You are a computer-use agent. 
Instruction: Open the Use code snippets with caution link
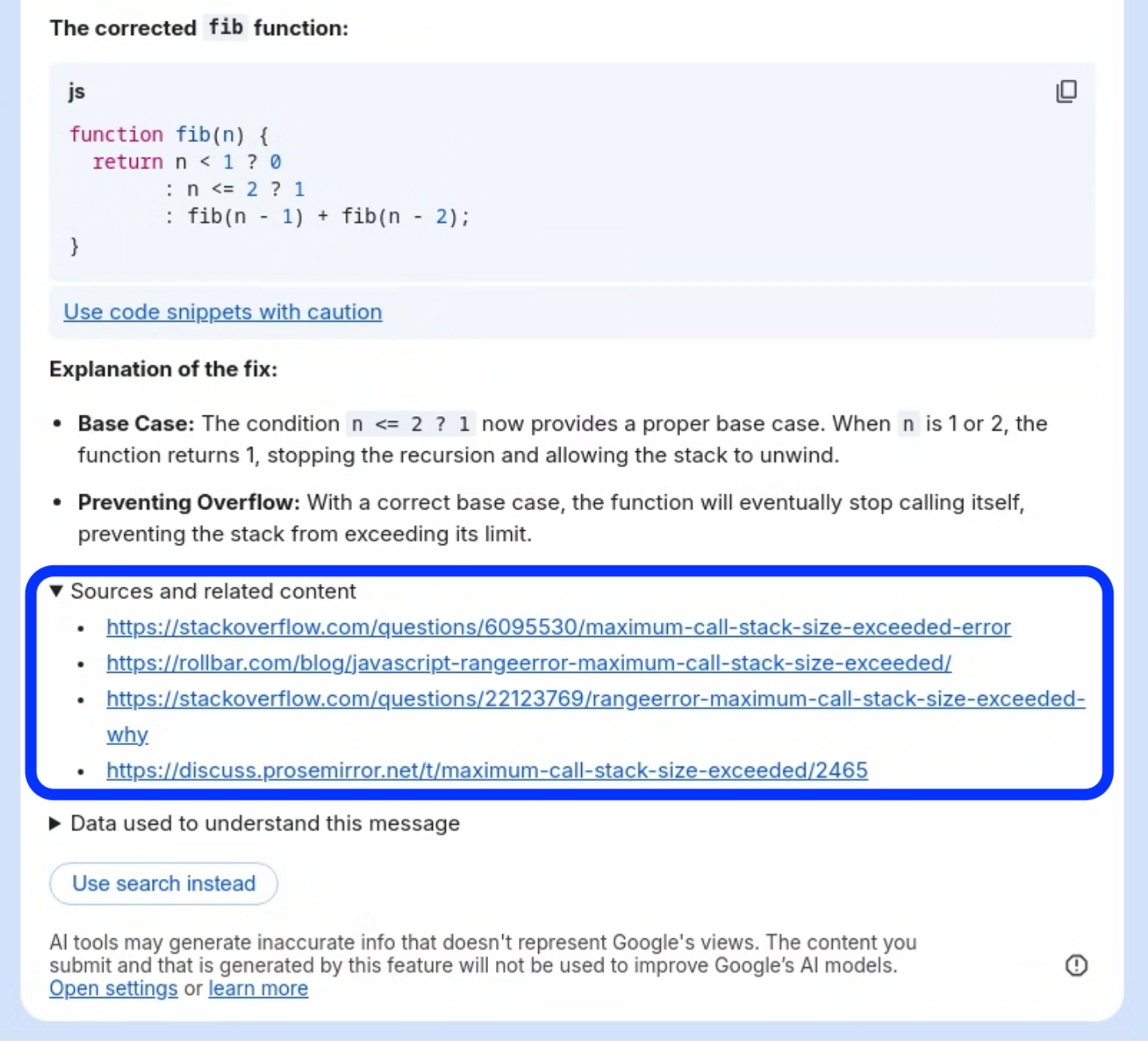tap(222, 312)
